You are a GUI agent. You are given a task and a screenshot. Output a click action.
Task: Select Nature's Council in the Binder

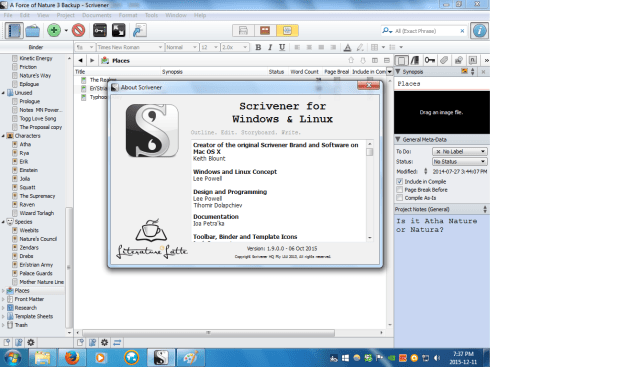click(38, 239)
